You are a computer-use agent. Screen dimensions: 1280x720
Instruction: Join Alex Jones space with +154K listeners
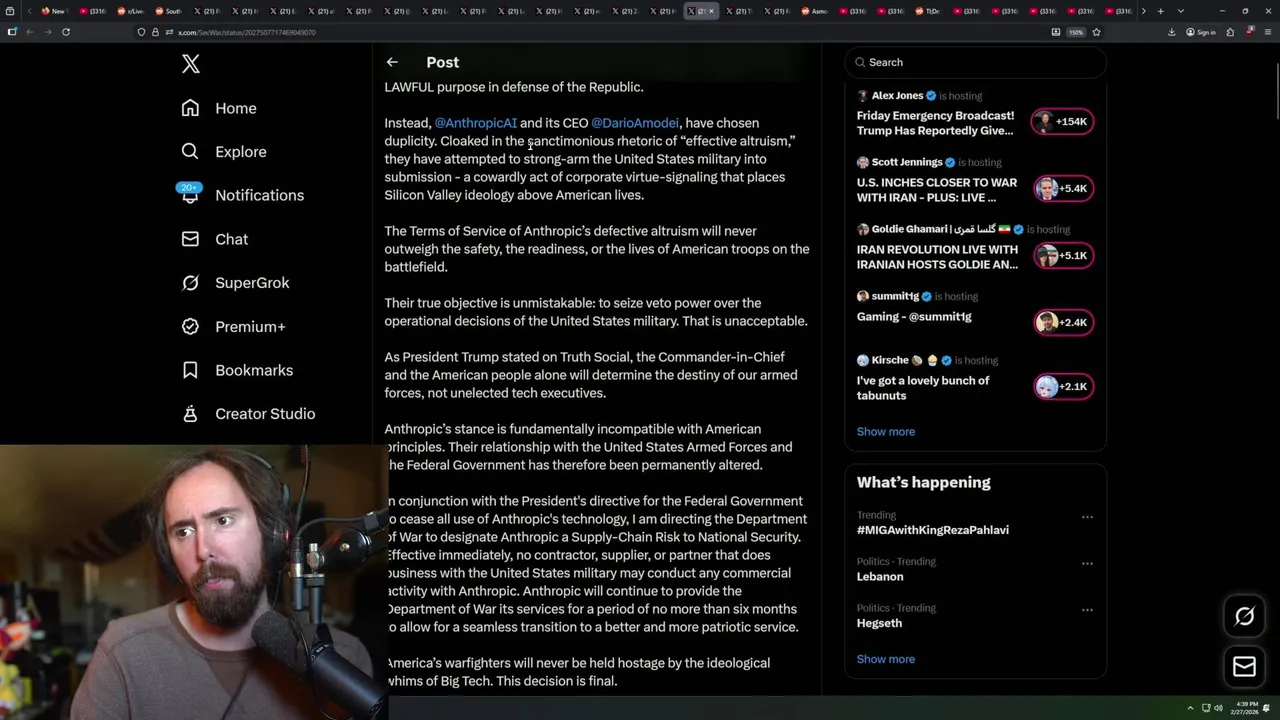pyautogui.click(x=1063, y=122)
